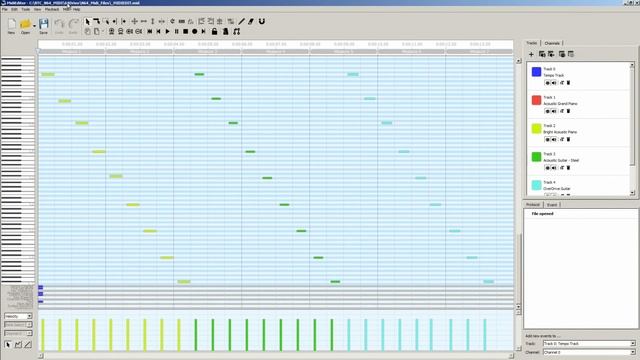Toggle the magnet snap tool

(262, 21)
